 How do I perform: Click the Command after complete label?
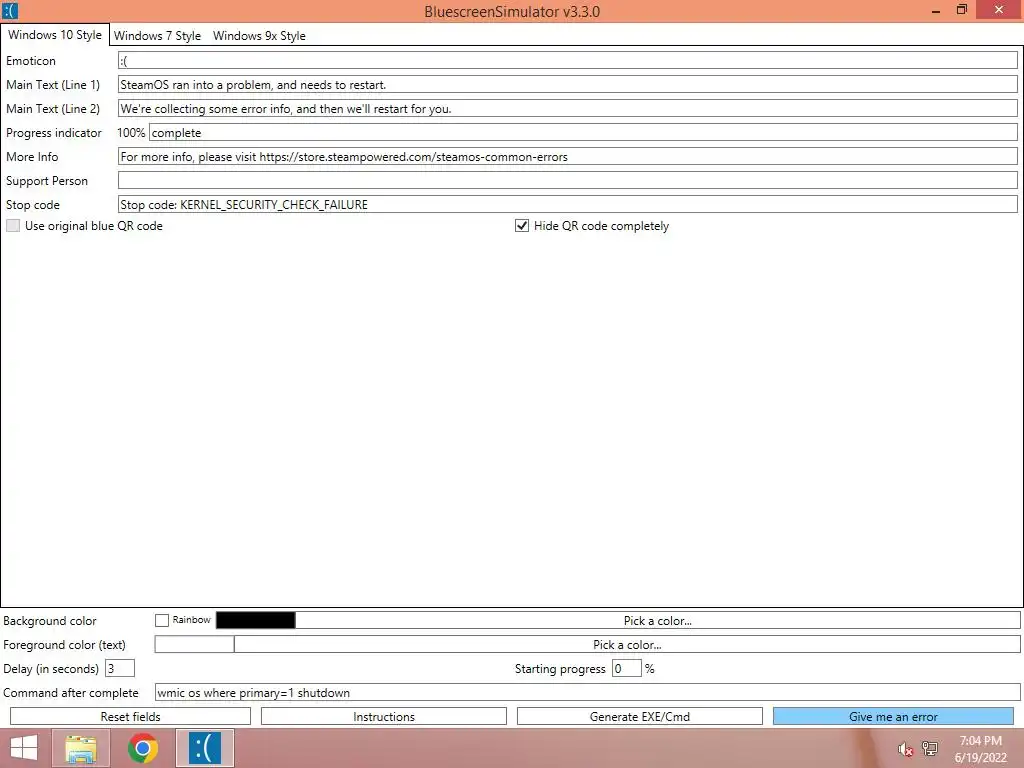tap(71, 693)
